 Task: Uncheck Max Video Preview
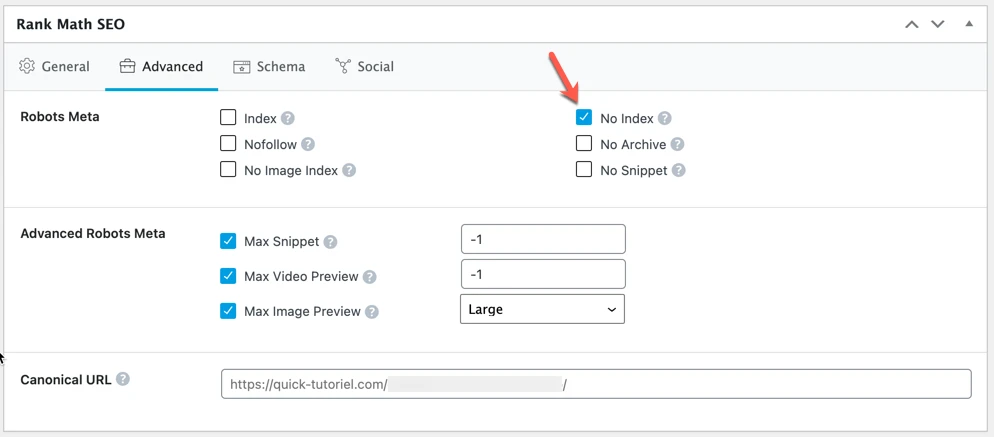(x=228, y=277)
